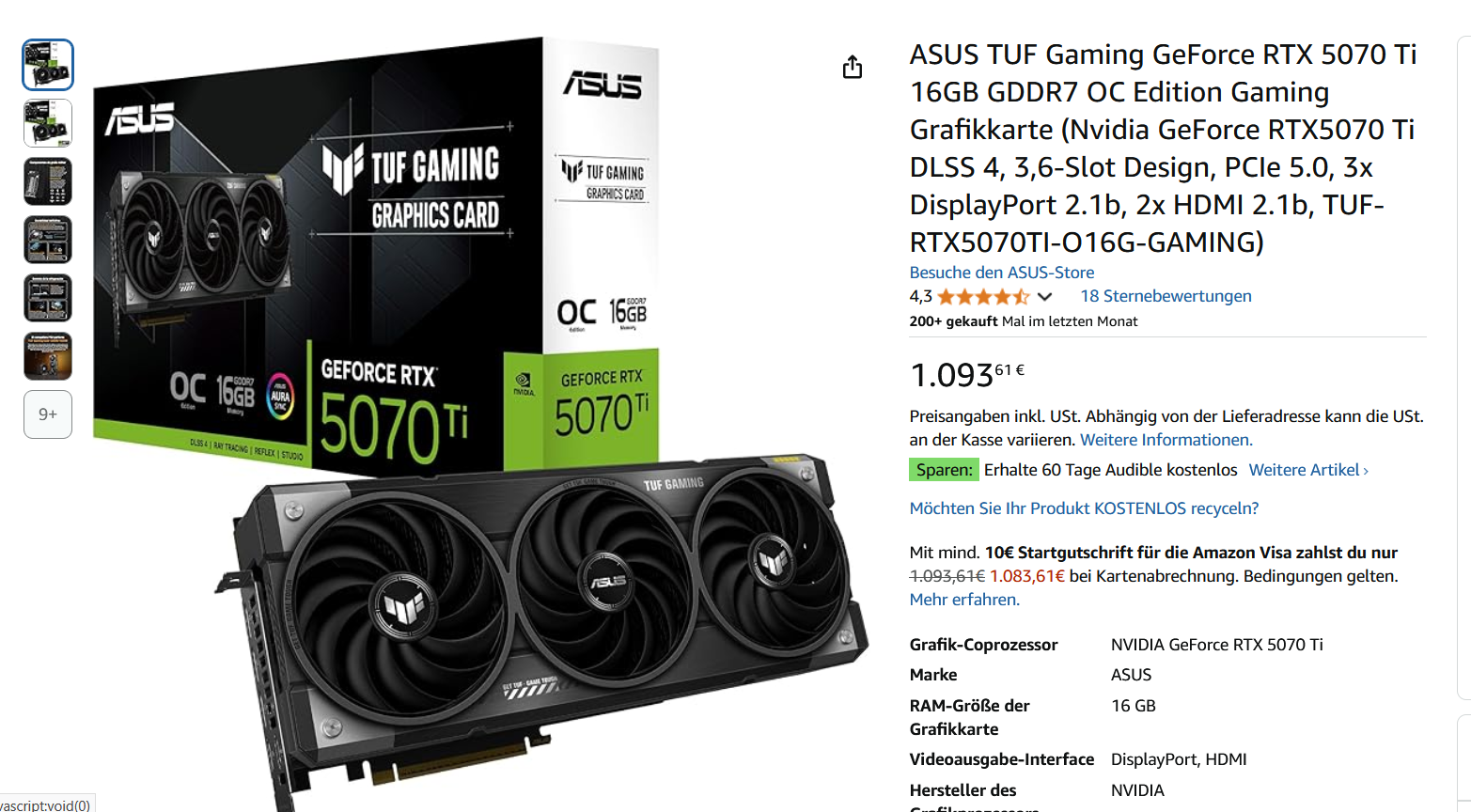1471x812 pixels.
Task: Select the second product thumbnail
Action: pos(48,123)
